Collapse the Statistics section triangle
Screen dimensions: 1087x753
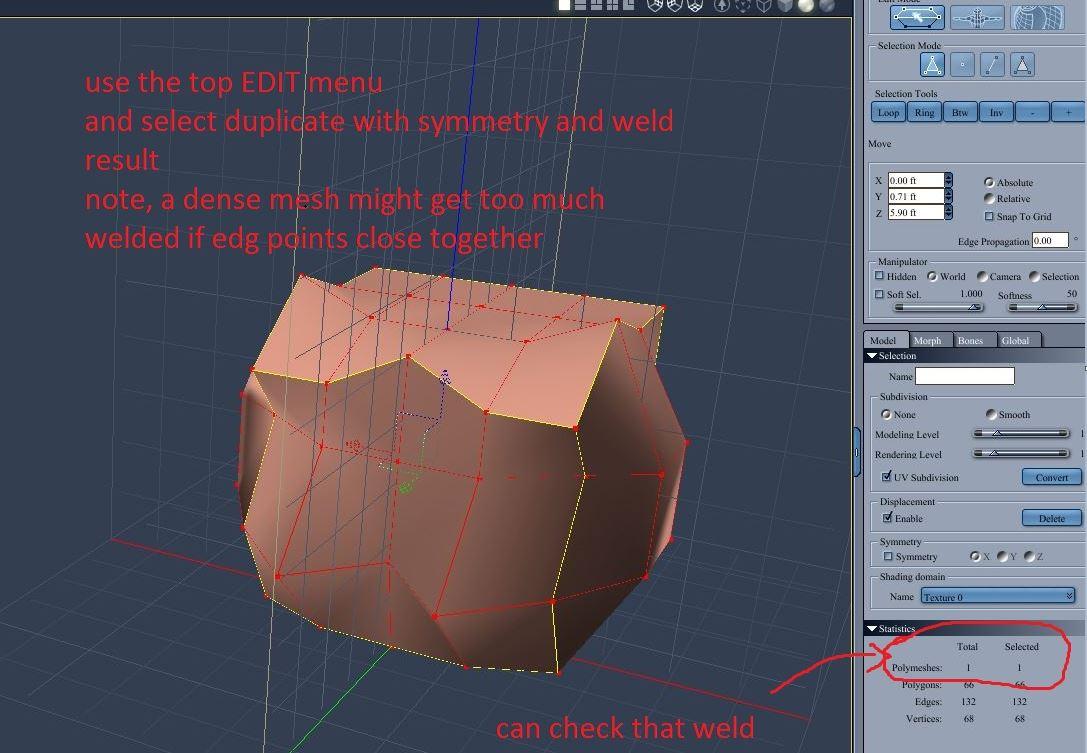click(x=872, y=628)
